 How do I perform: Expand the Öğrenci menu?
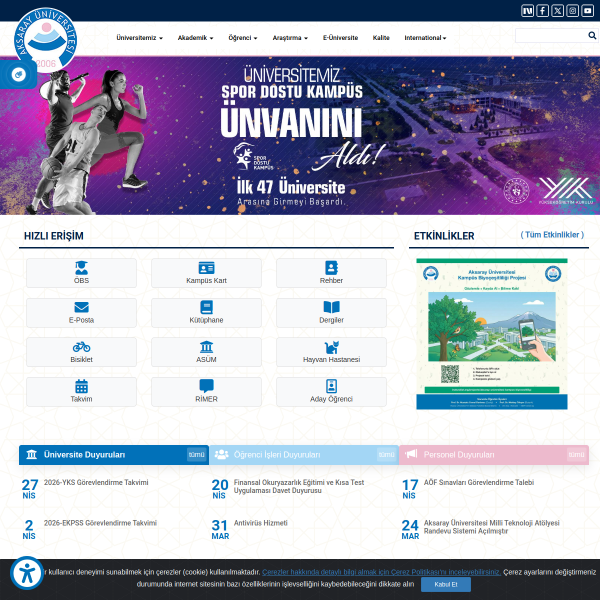pos(243,38)
